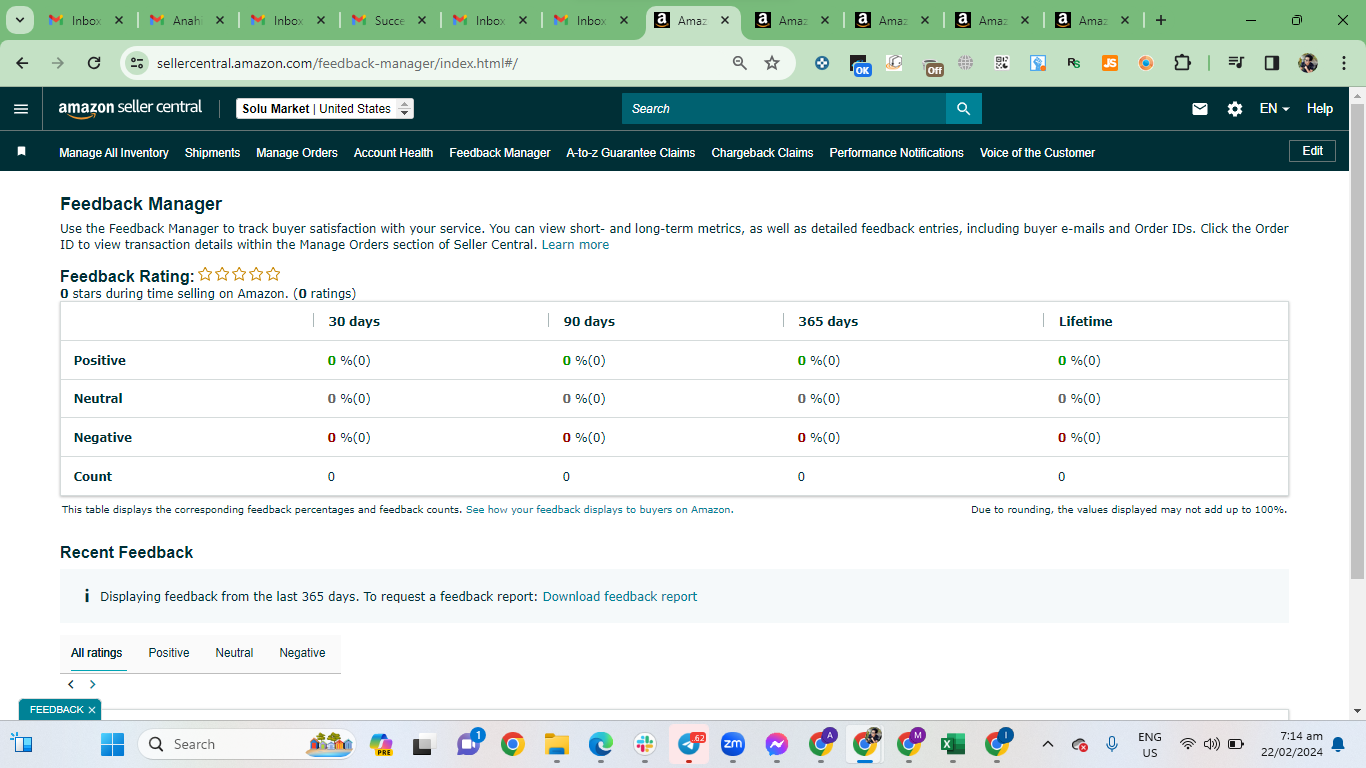Go to Shipments in the navigation bar
Image resolution: width=1366 pixels, height=768 pixels.
tap(212, 153)
